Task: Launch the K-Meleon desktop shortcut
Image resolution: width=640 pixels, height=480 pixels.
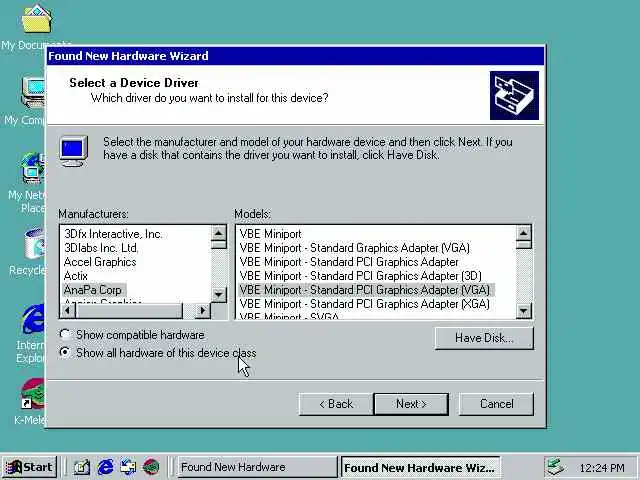Action: pos(33,393)
